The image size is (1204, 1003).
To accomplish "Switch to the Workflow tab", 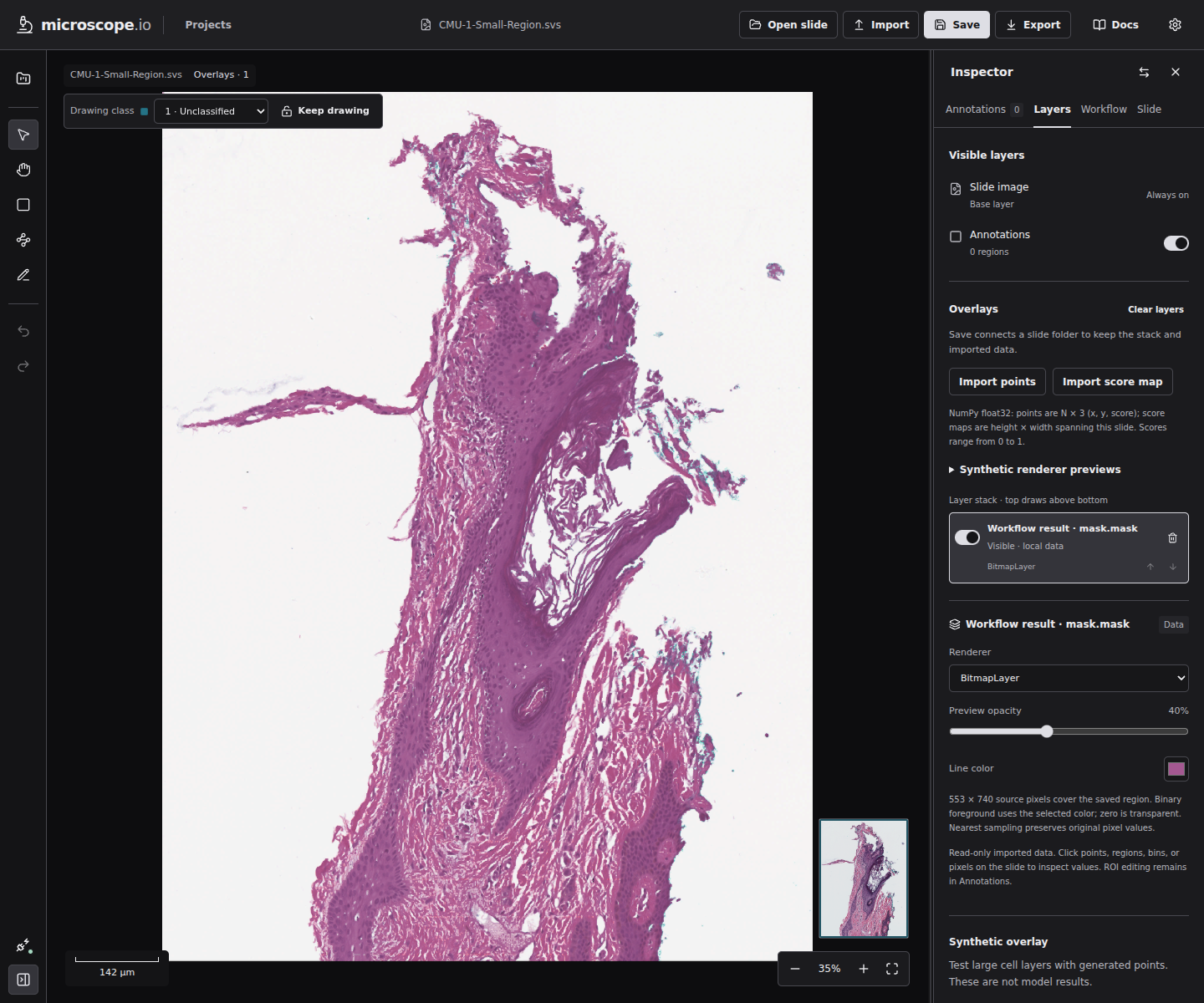I will pyautogui.click(x=1104, y=109).
